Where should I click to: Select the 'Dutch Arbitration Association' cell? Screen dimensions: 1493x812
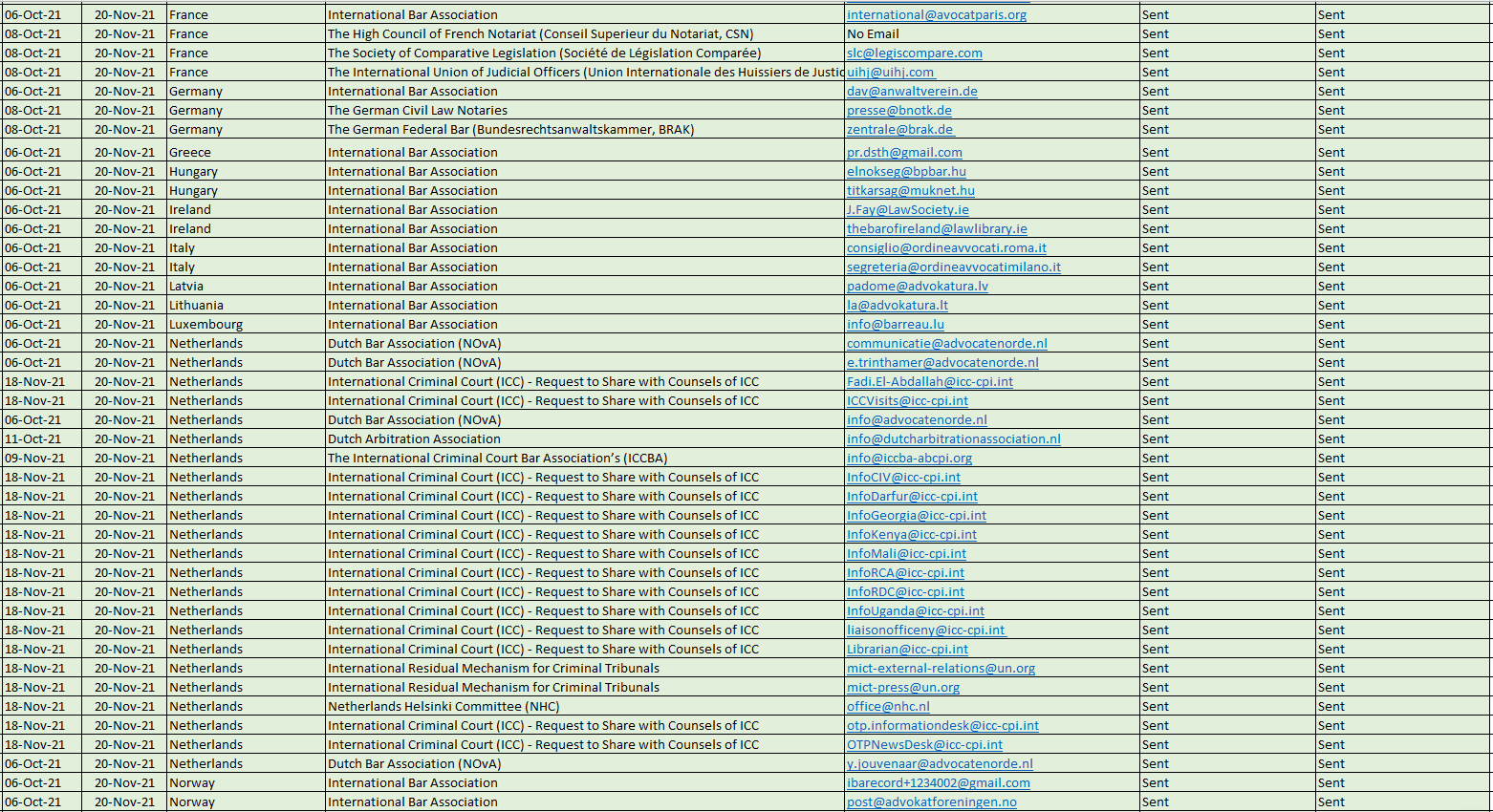coord(585,439)
